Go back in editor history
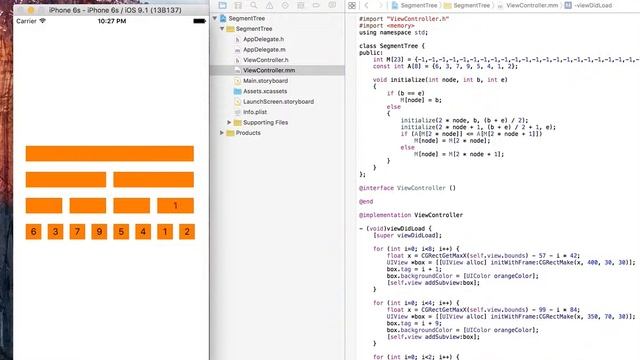 366,5
